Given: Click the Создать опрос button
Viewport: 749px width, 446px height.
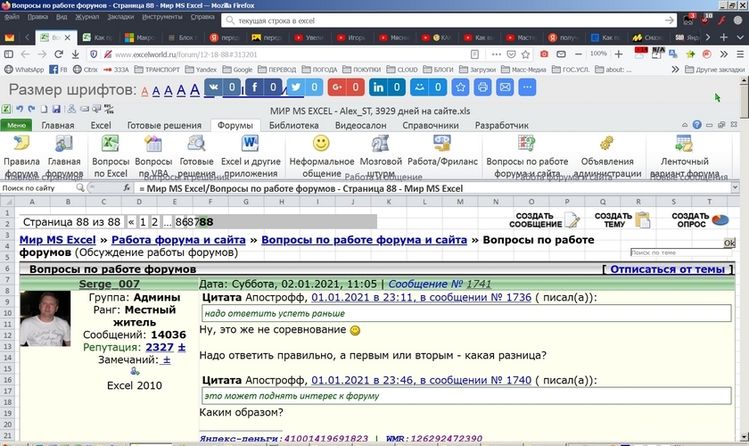Looking at the screenshot, I should 700,220.
